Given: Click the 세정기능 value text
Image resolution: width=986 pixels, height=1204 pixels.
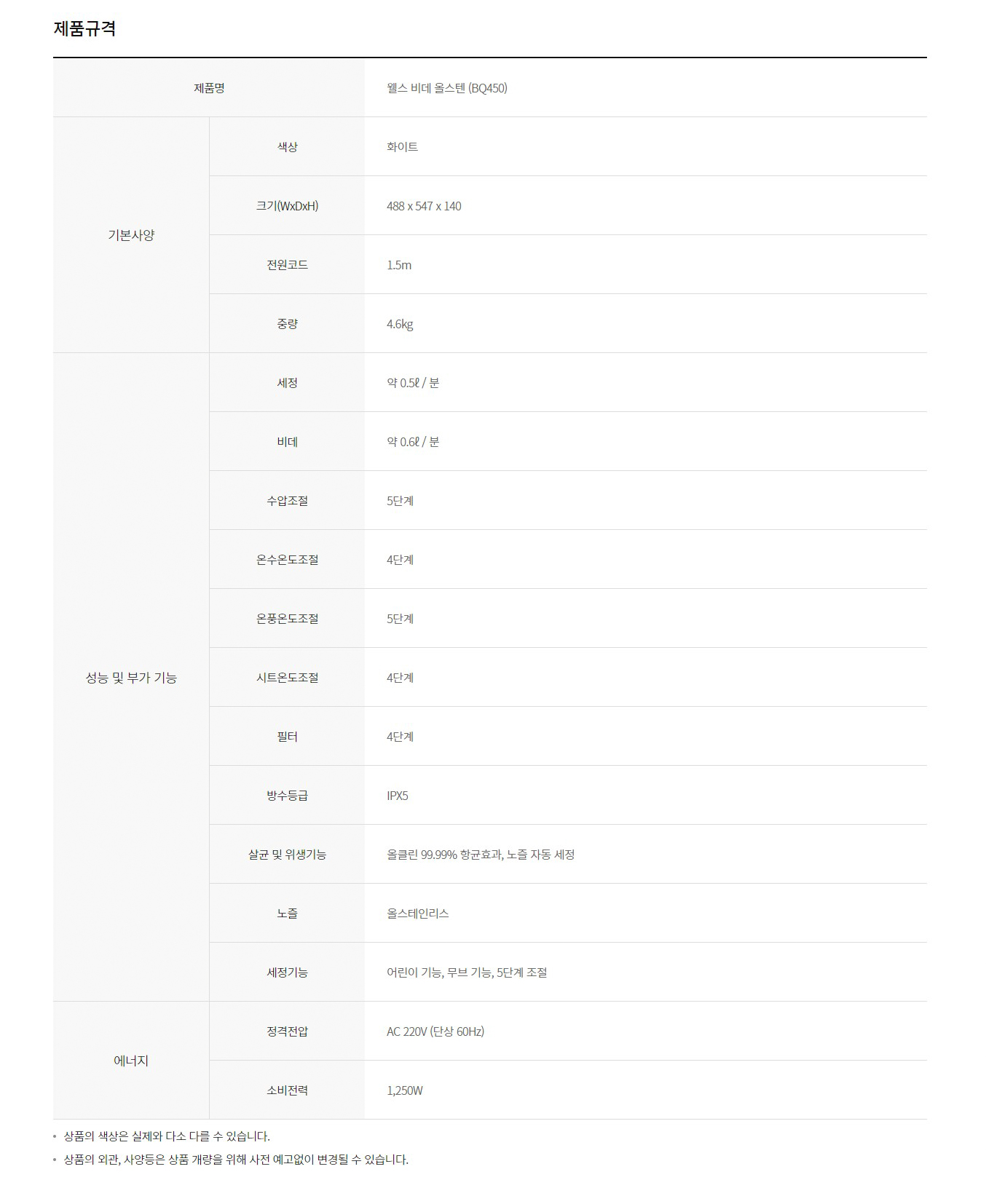Looking at the screenshot, I should 467,973.
